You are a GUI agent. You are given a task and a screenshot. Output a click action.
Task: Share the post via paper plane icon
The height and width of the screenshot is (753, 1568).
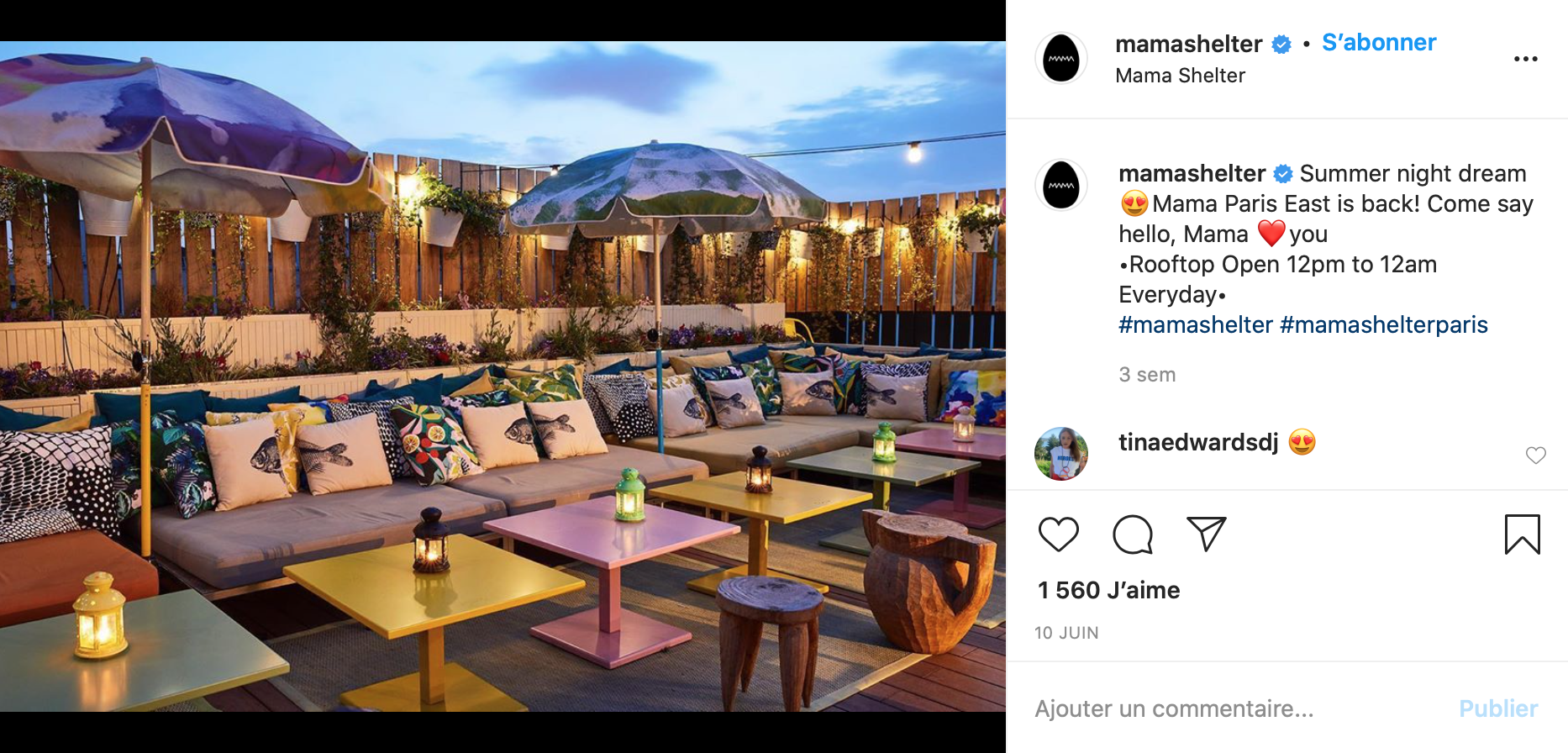(x=1206, y=534)
